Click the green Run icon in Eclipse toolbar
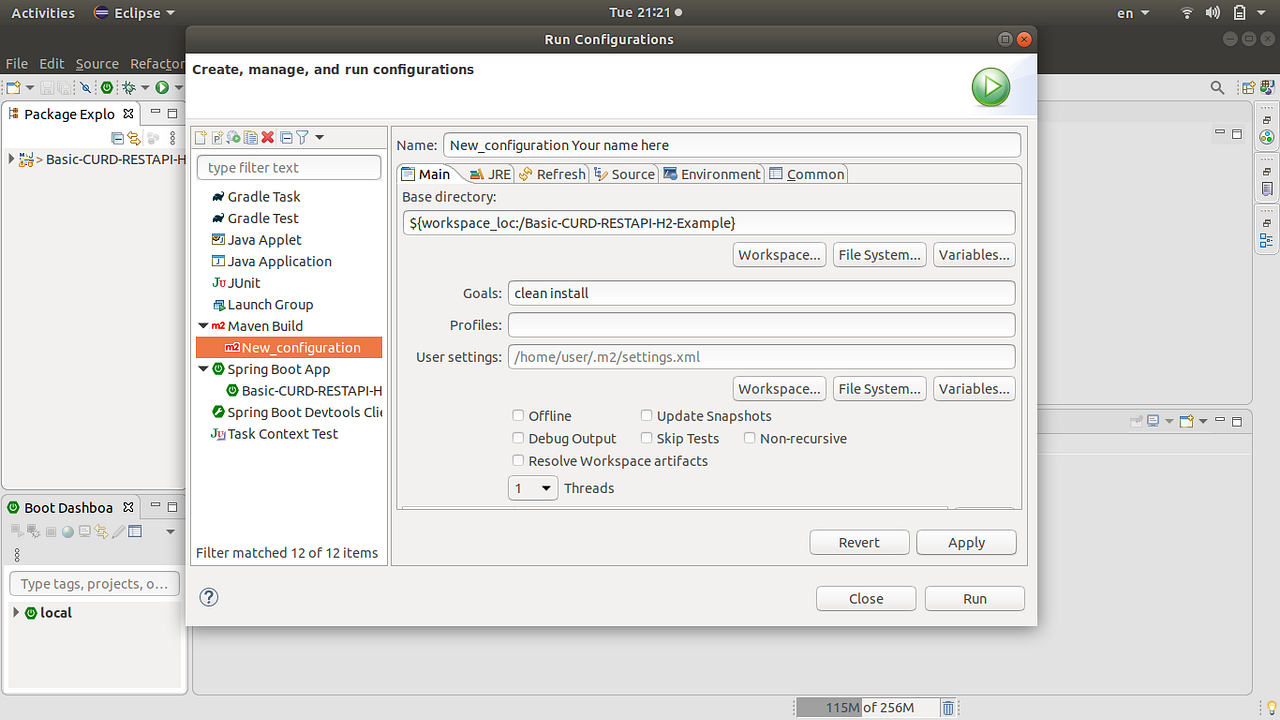This screenshot has width=1280, height=720. click(162, 88)
